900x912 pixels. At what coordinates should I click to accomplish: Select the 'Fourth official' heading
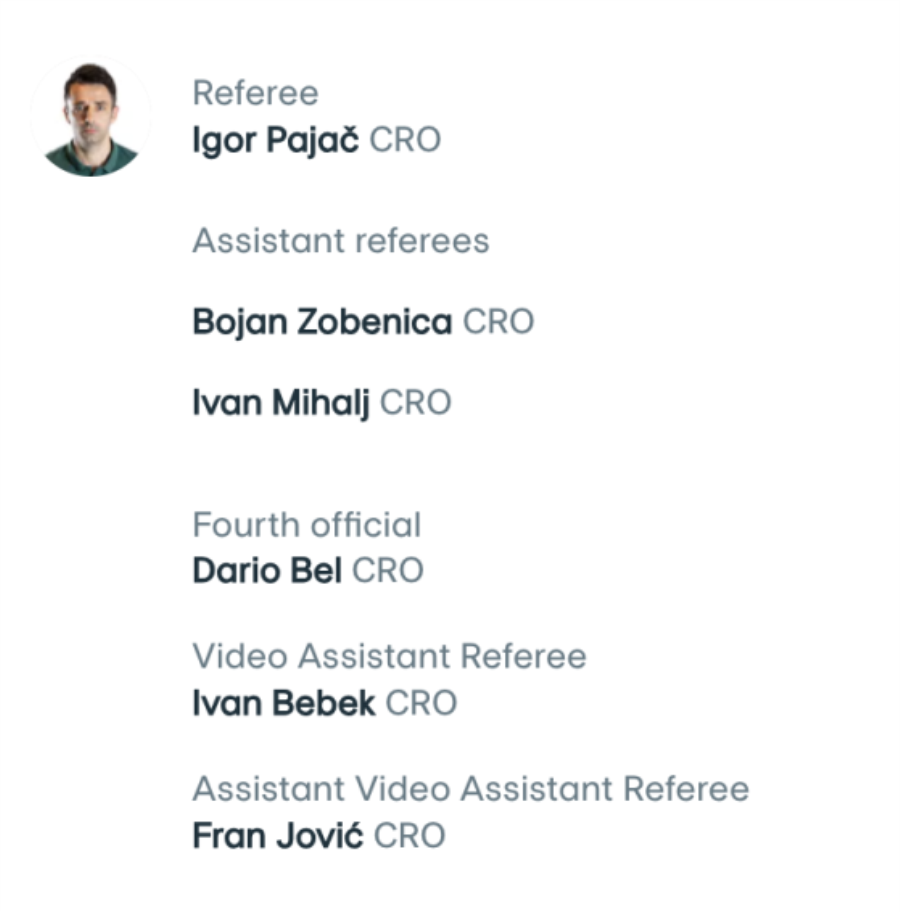306,525
